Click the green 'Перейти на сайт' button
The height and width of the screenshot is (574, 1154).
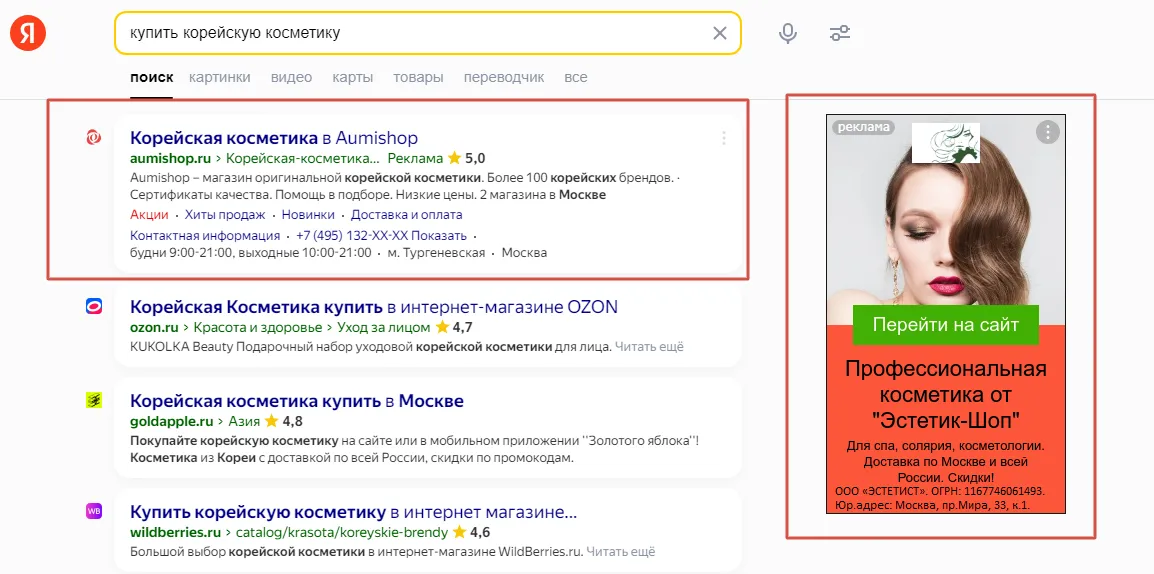[946, 325]
